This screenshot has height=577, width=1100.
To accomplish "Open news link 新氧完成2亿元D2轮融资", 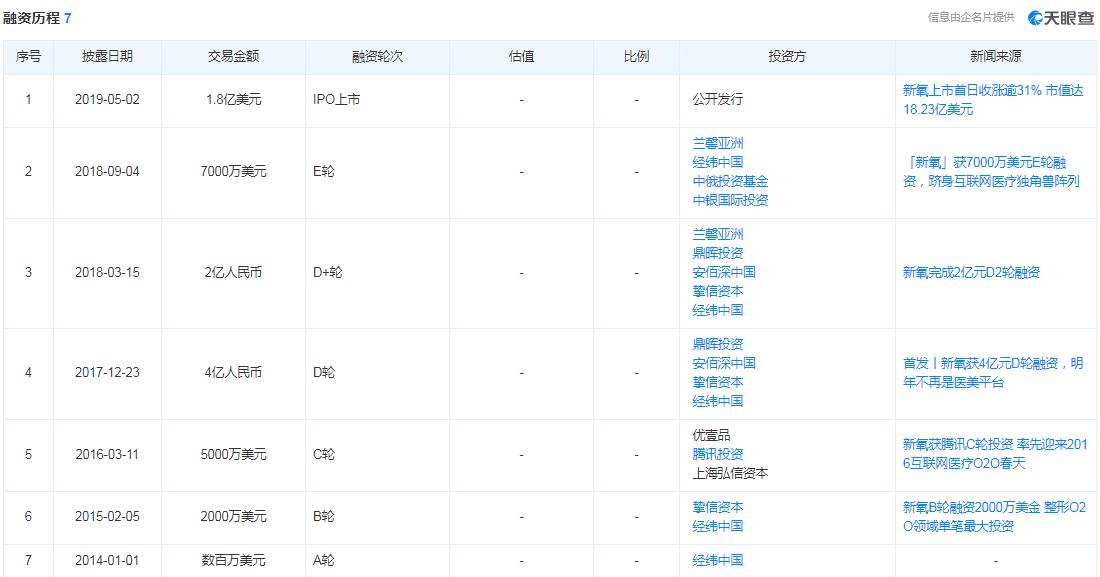I will click(971, 272).
